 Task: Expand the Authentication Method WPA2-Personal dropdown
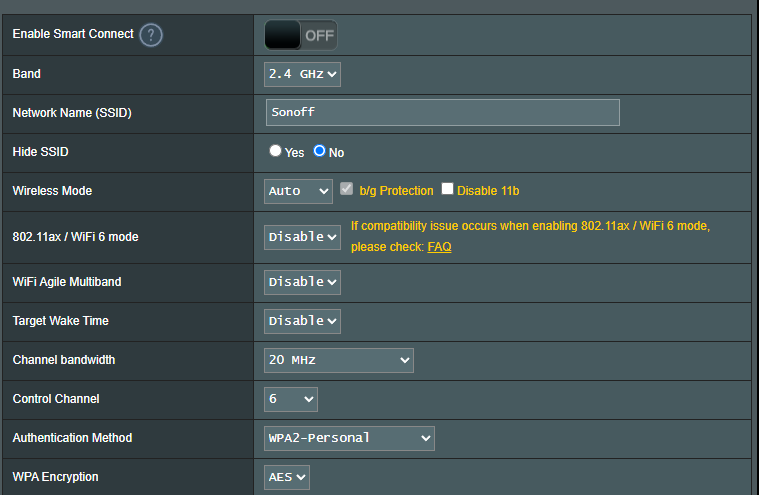(x=349, y=438)
